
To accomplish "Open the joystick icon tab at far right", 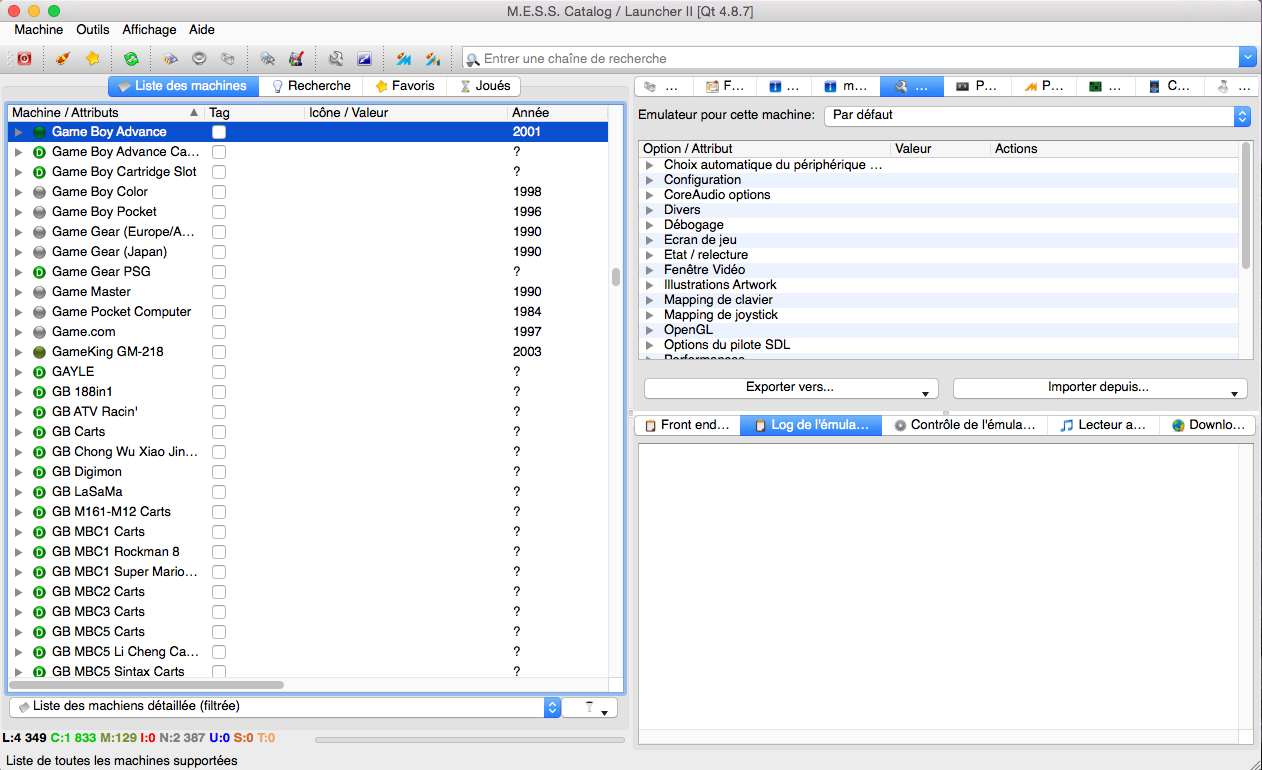I will (x=1232, y=87).
